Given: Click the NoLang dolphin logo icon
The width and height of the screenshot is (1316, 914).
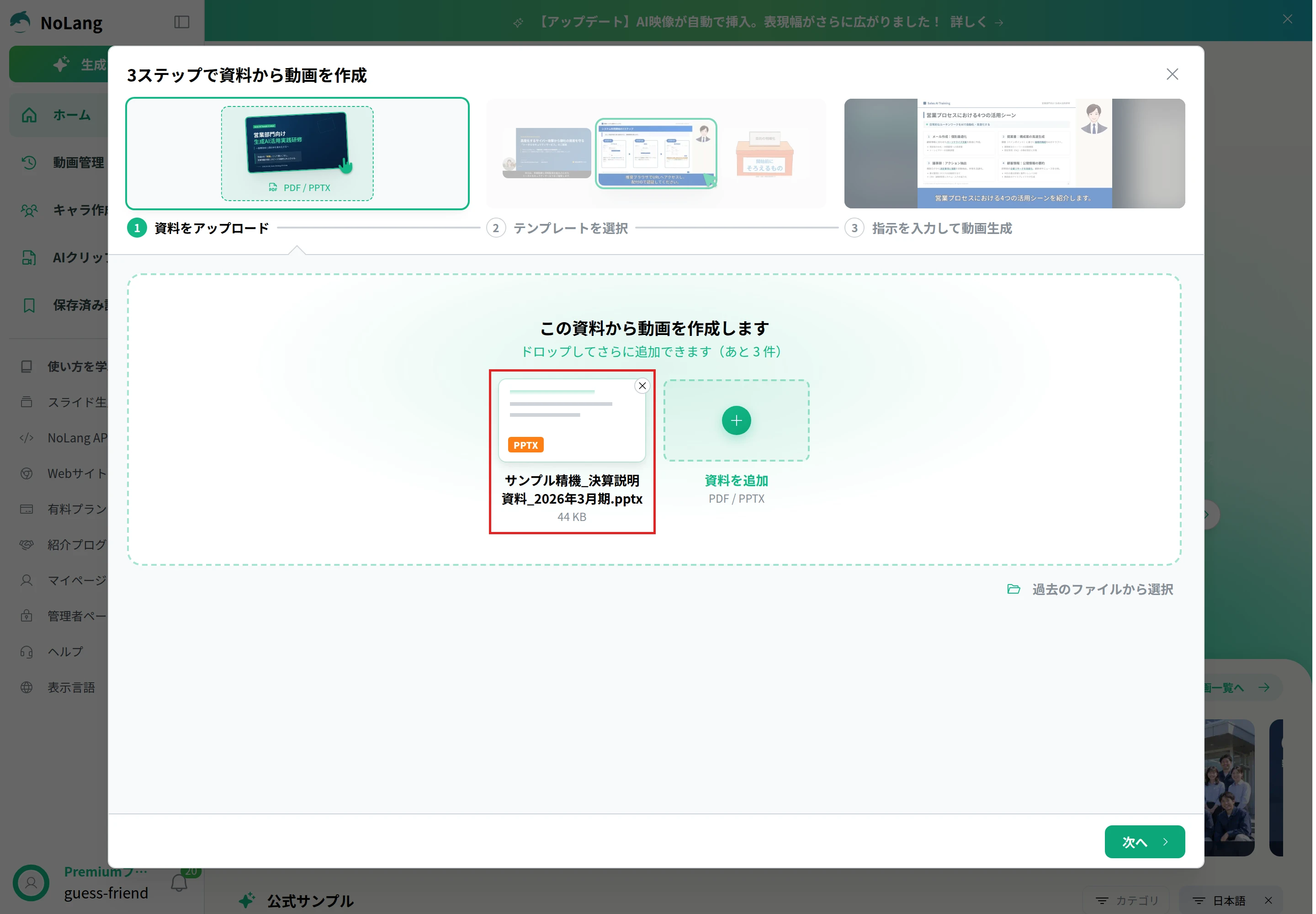Looking at the screenshot, I should (21, 22).
